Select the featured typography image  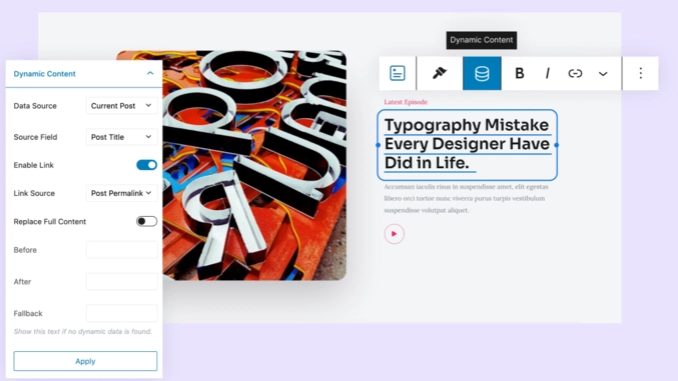[x=254, y=165]
